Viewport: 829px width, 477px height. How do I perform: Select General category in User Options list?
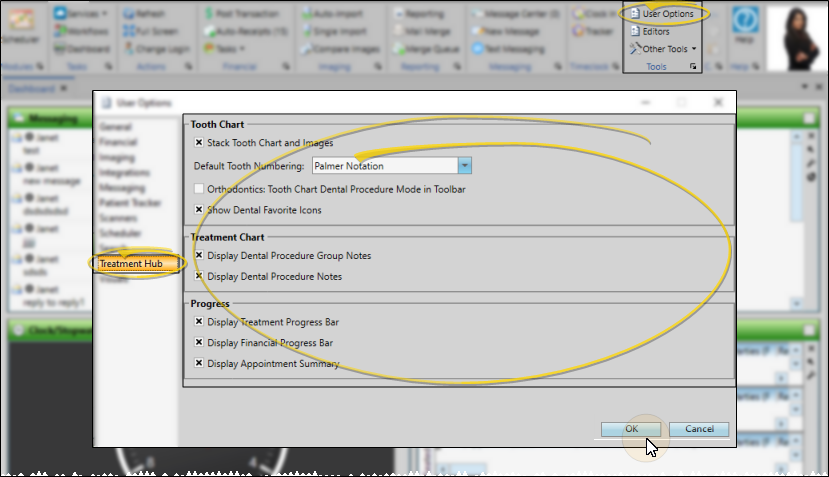[116, 127]
